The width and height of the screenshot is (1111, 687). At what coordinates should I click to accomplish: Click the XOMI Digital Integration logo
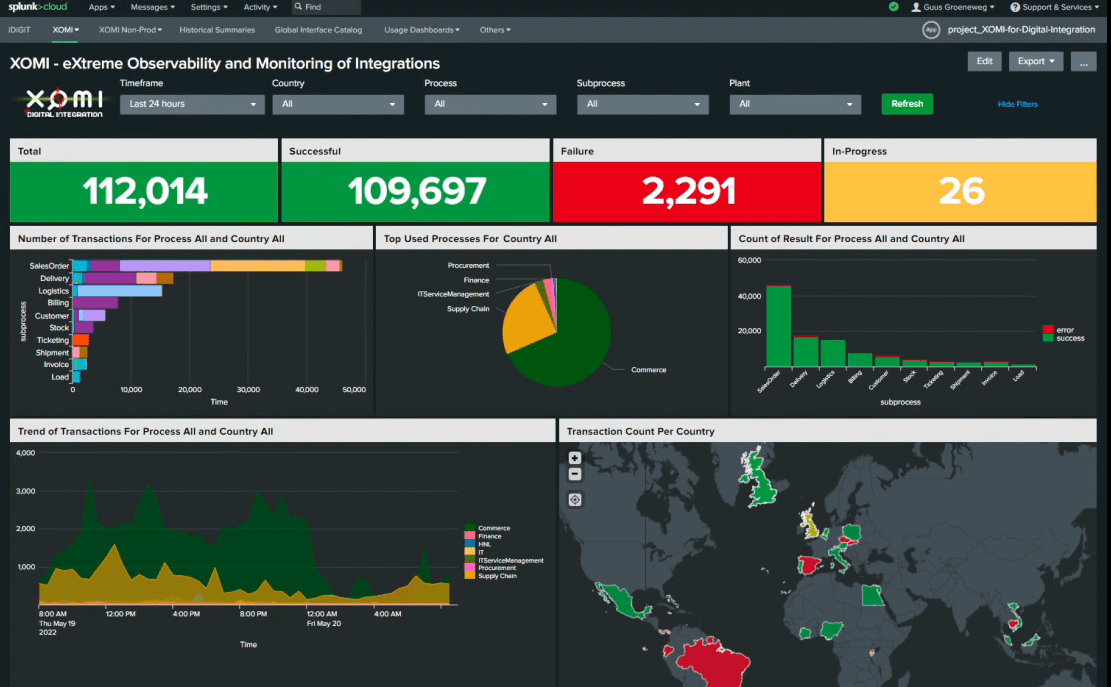click(x=64, y=103)
